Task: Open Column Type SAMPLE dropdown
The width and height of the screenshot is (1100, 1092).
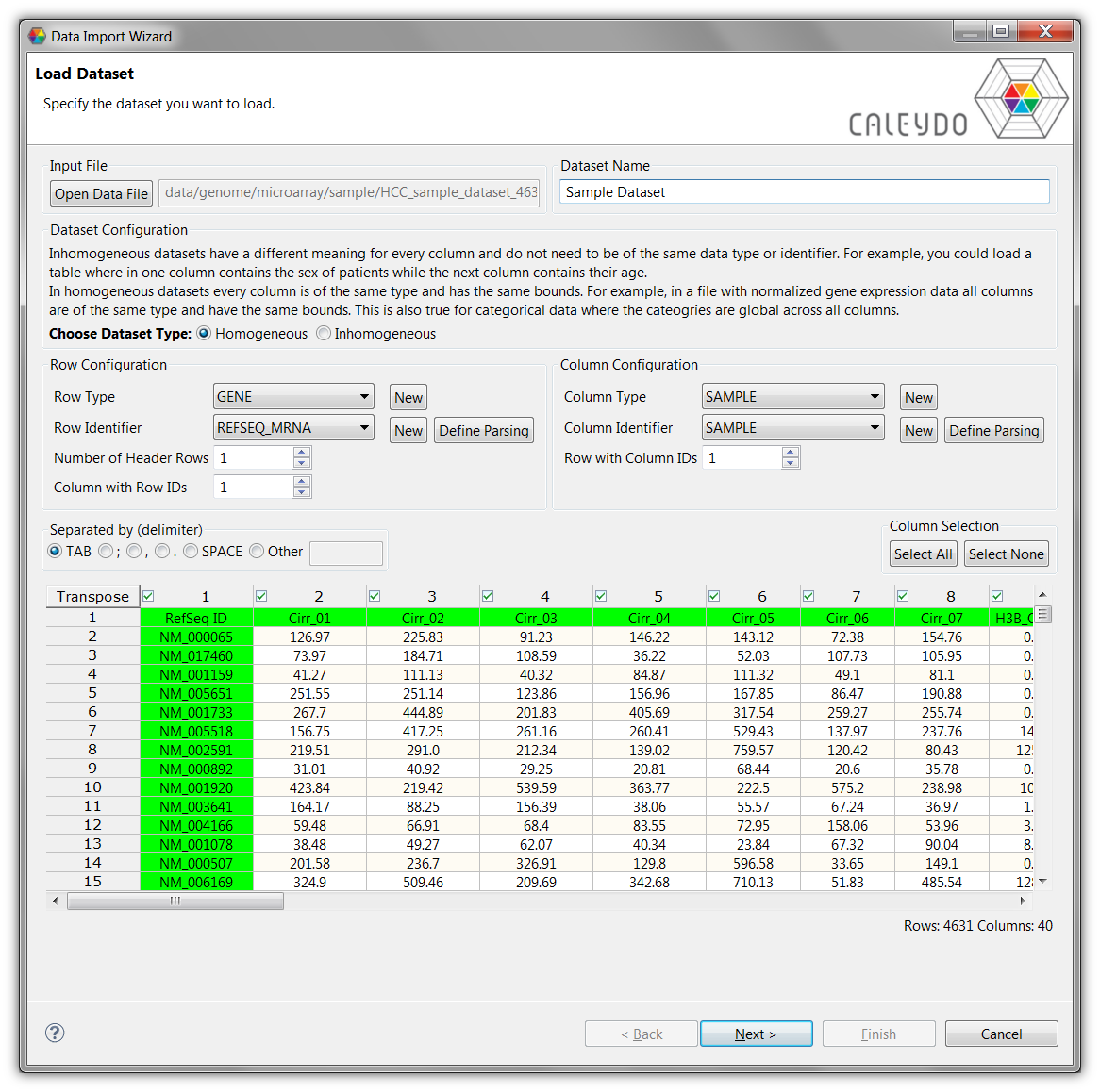Action: pos(792,397)
